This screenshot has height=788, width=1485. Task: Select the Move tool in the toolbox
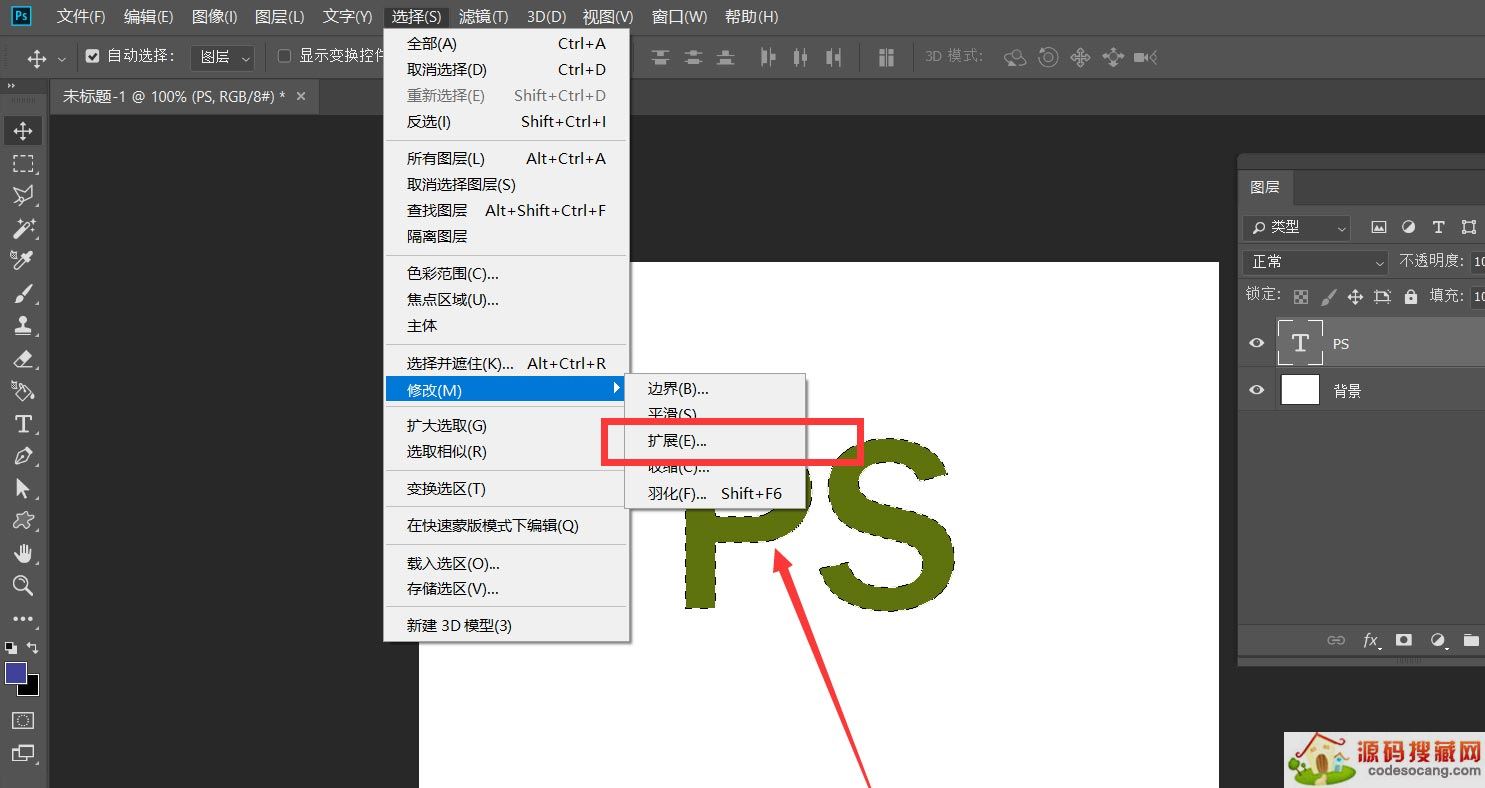(23, 131)
